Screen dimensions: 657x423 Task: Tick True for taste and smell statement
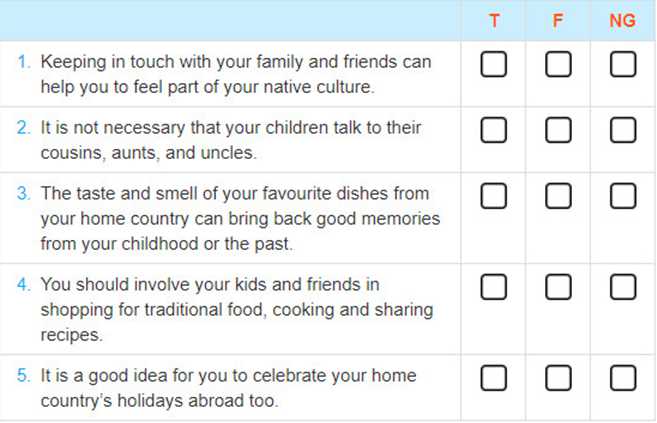(x=494, y=196)
